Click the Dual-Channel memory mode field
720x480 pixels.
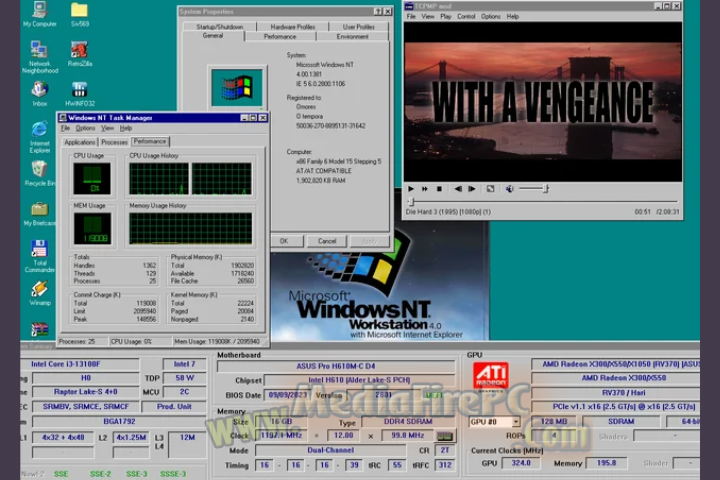(331, 450)
